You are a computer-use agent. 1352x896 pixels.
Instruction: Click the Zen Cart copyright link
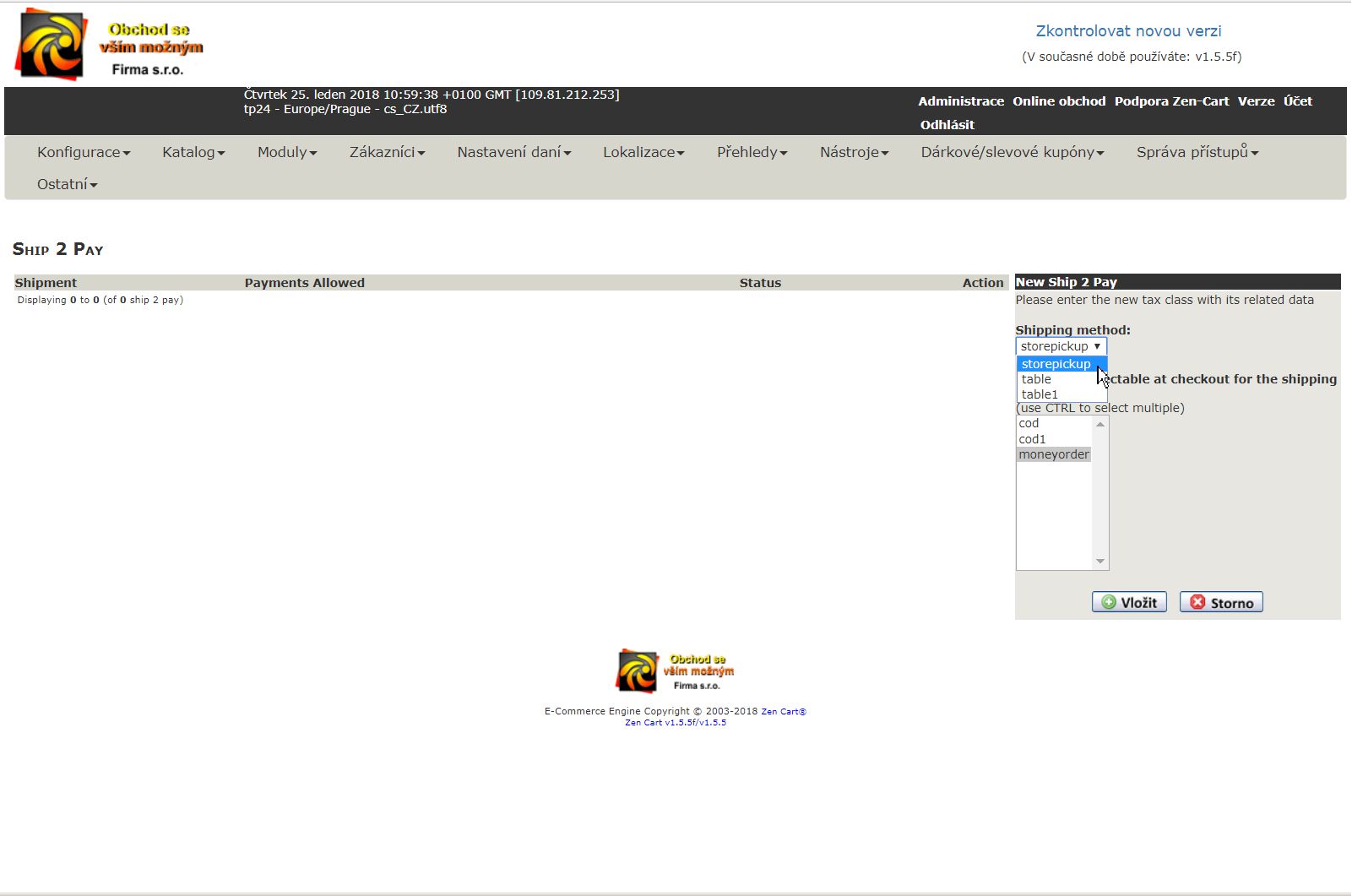pos(783,712)
